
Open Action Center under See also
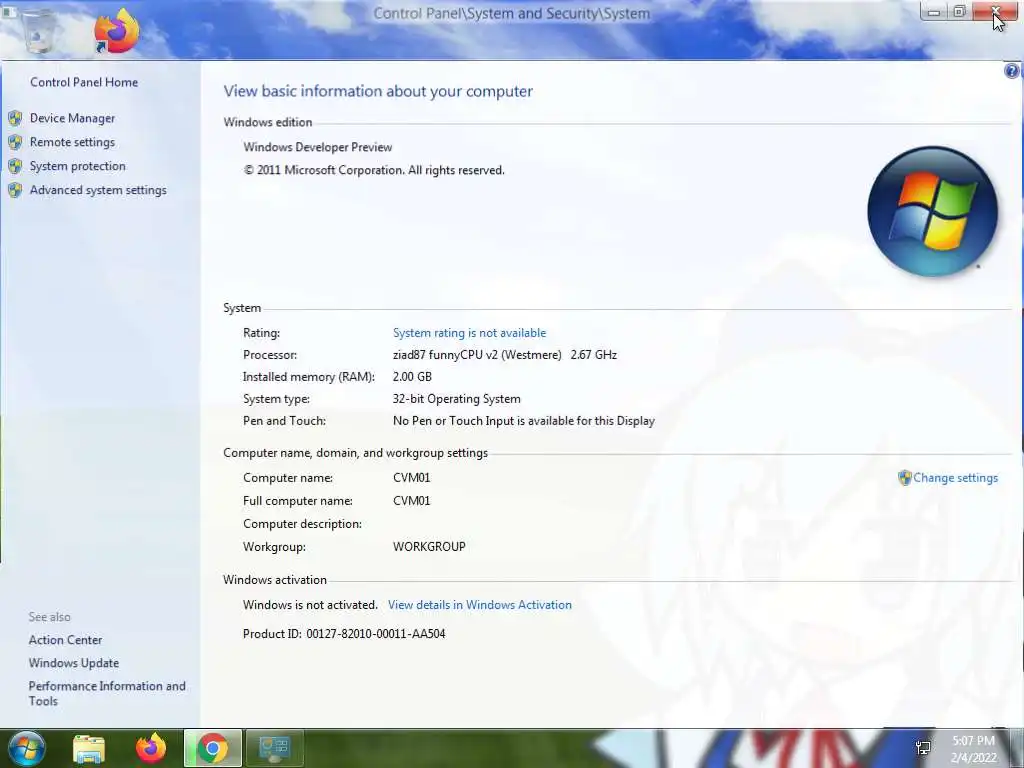65,640
